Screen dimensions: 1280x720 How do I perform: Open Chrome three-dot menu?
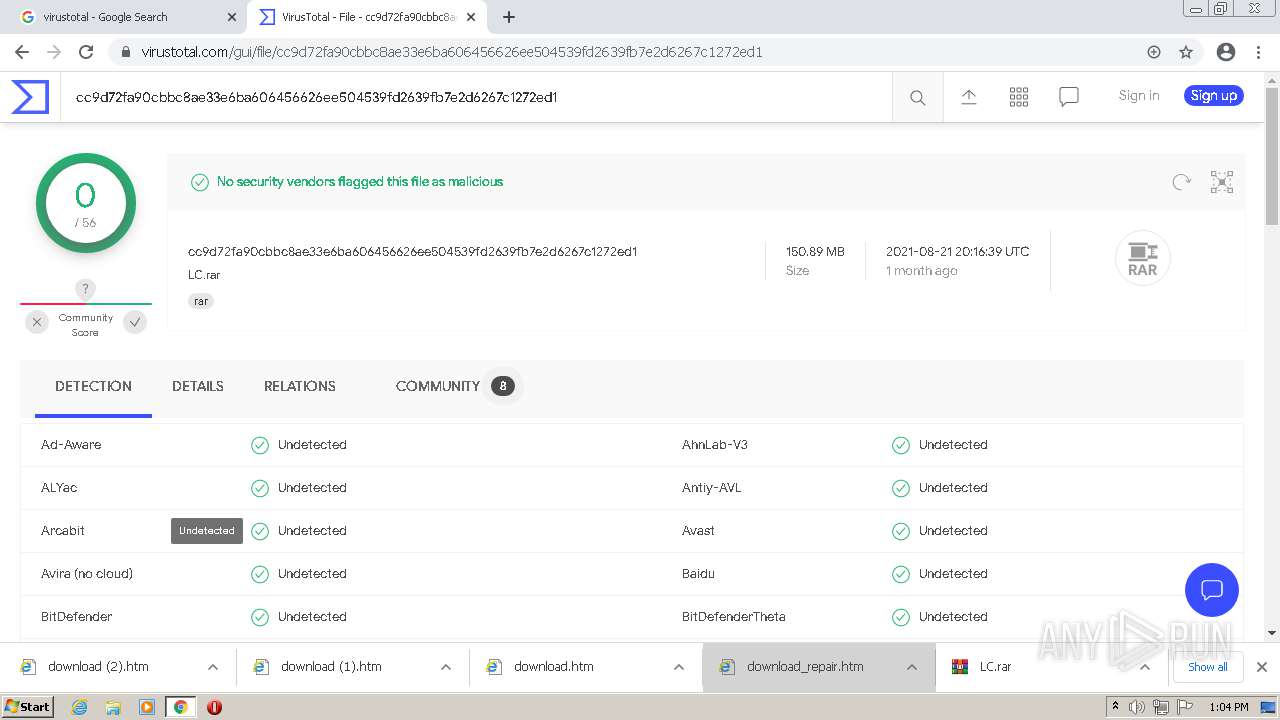[x=1258, y=52]
